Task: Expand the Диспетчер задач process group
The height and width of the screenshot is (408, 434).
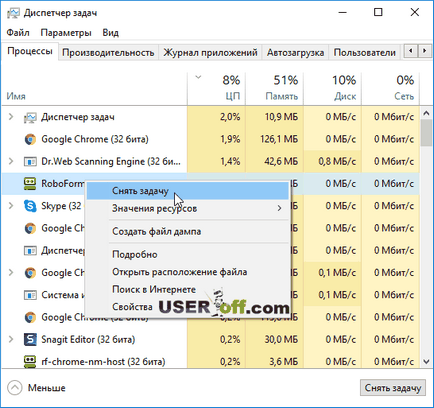Action: click(x=11, y=117)
